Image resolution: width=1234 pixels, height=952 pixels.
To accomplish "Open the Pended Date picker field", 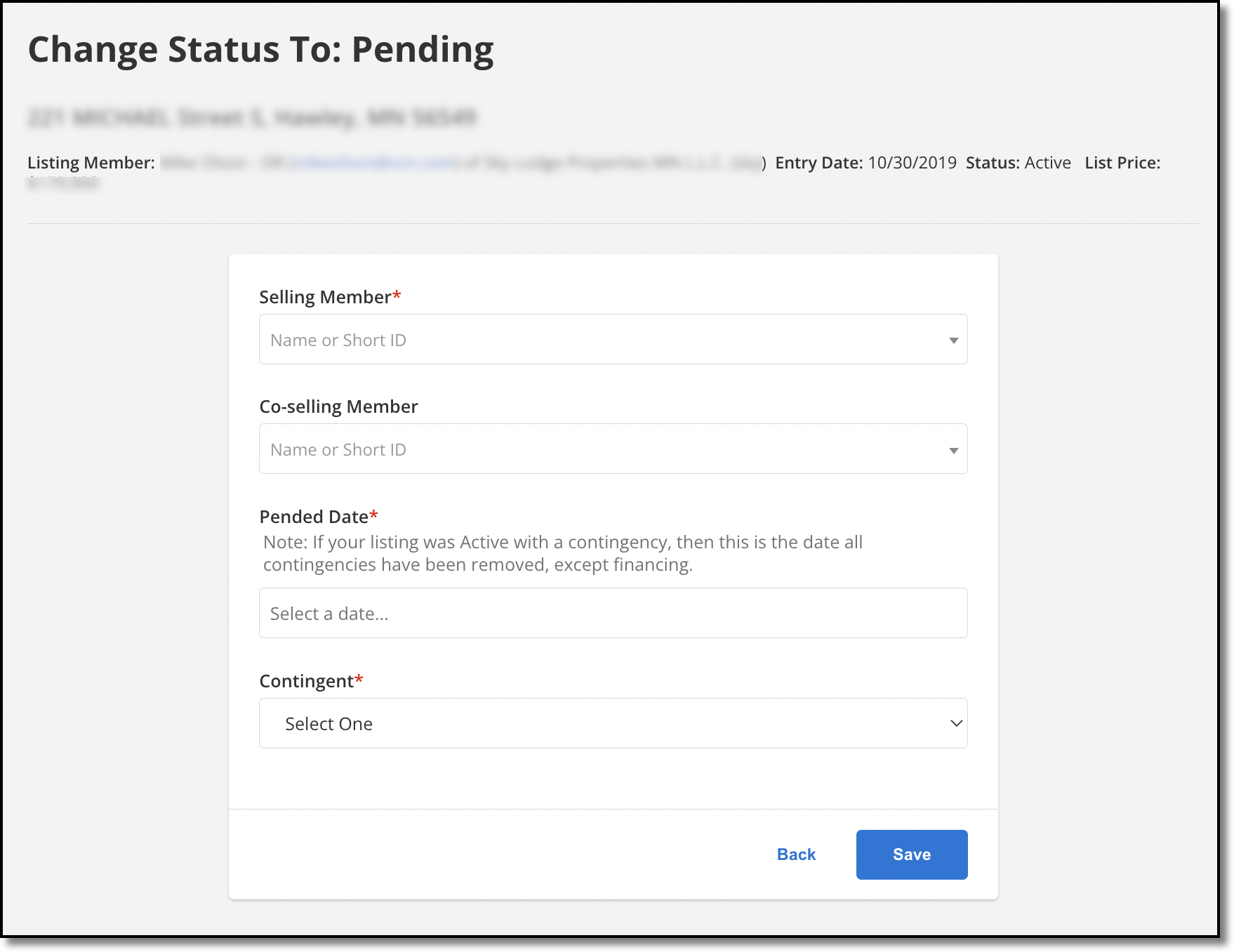I will click(613, 613).
